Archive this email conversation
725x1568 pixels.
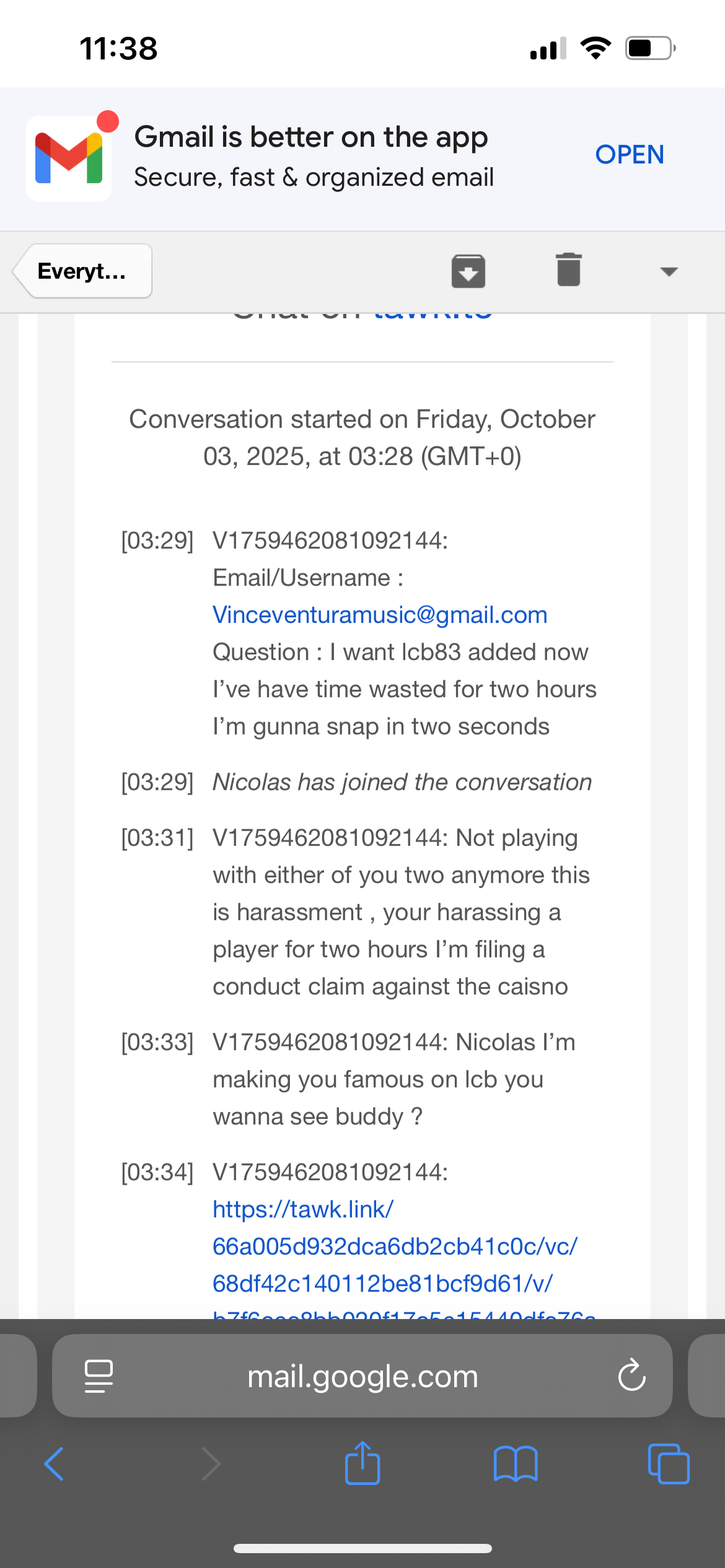468,271
